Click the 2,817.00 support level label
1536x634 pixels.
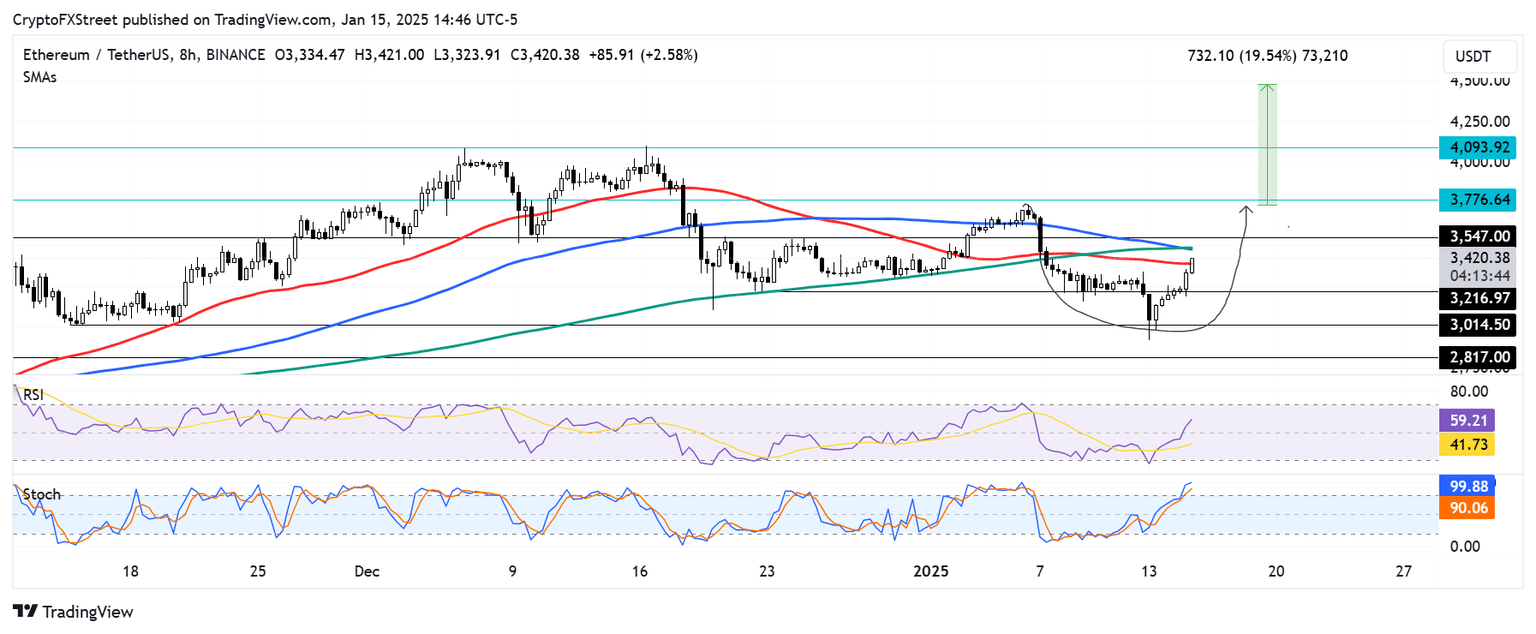[x=1479, y=357]
